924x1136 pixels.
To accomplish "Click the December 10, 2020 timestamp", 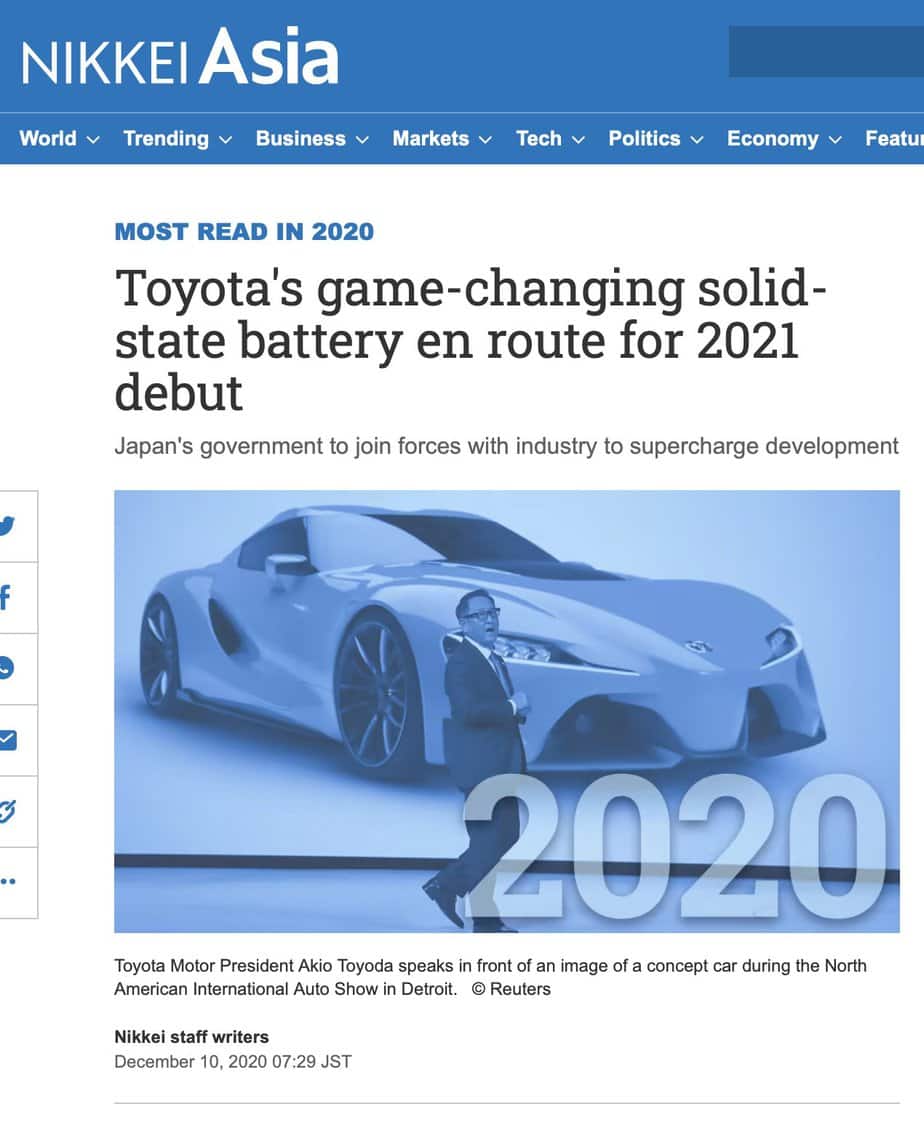I will [x=233, y=1062].
